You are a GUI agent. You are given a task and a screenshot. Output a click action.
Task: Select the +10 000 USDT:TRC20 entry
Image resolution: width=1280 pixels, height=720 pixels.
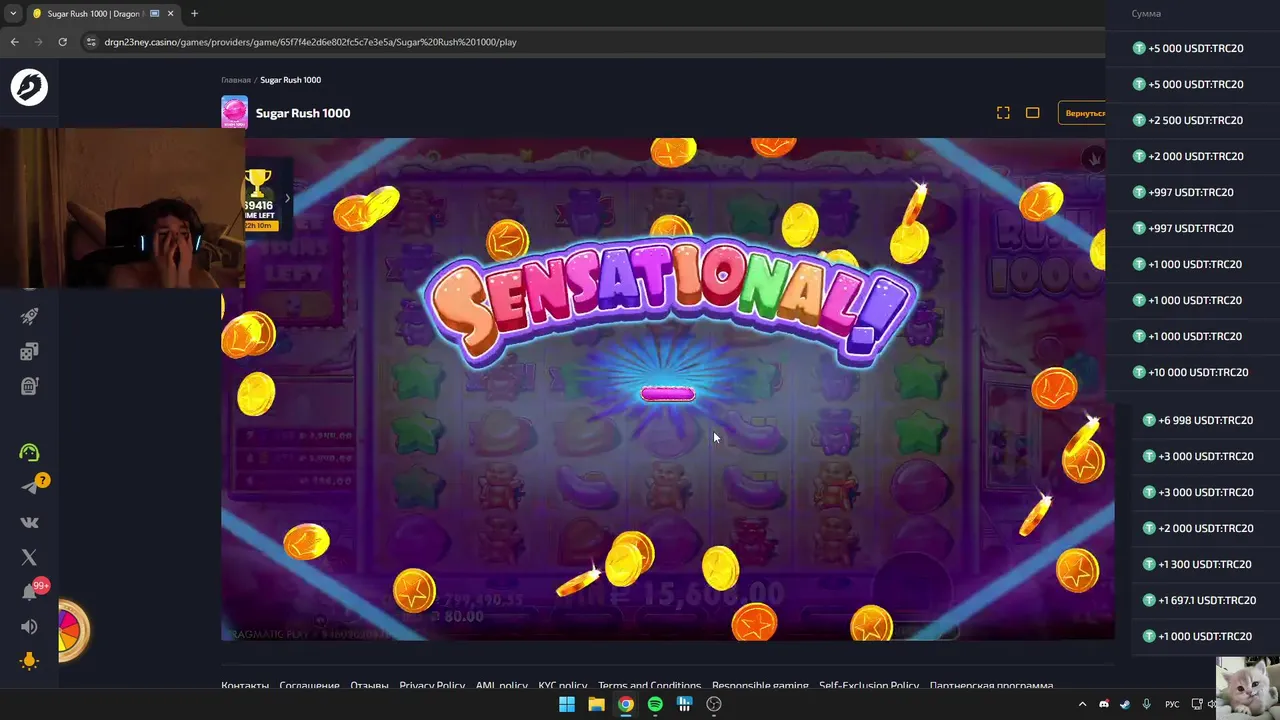[x=1192, y=372]
